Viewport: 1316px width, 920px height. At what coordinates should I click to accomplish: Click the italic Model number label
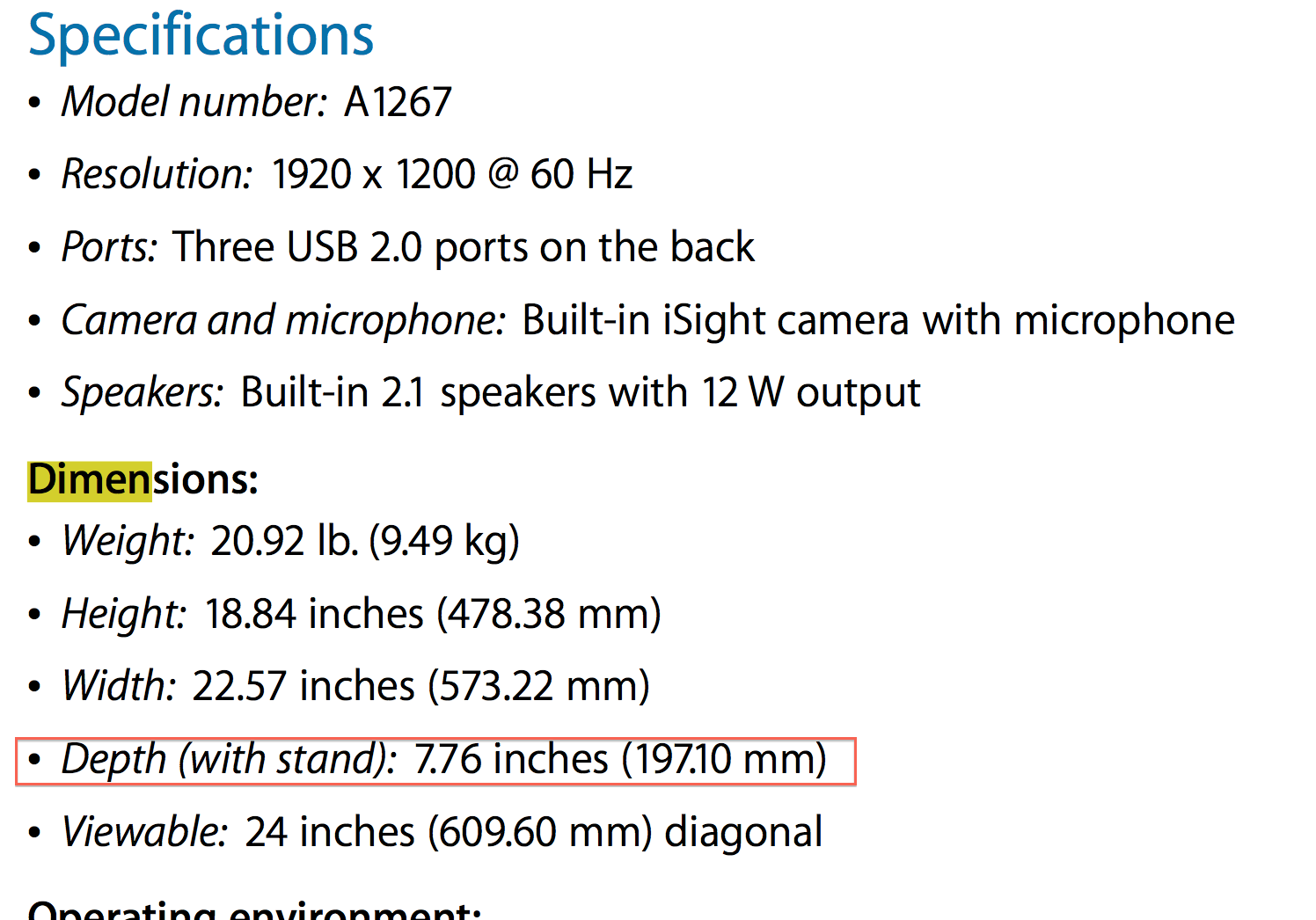194,102
